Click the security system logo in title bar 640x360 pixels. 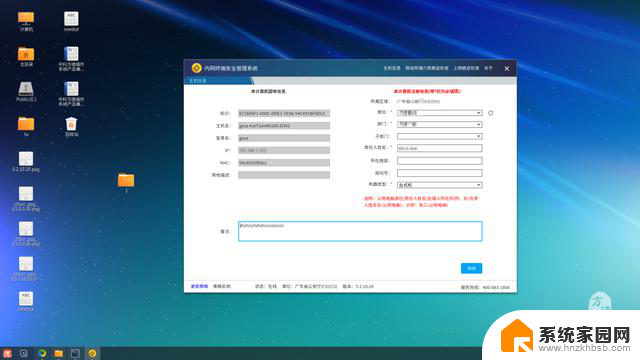(196, 68)
